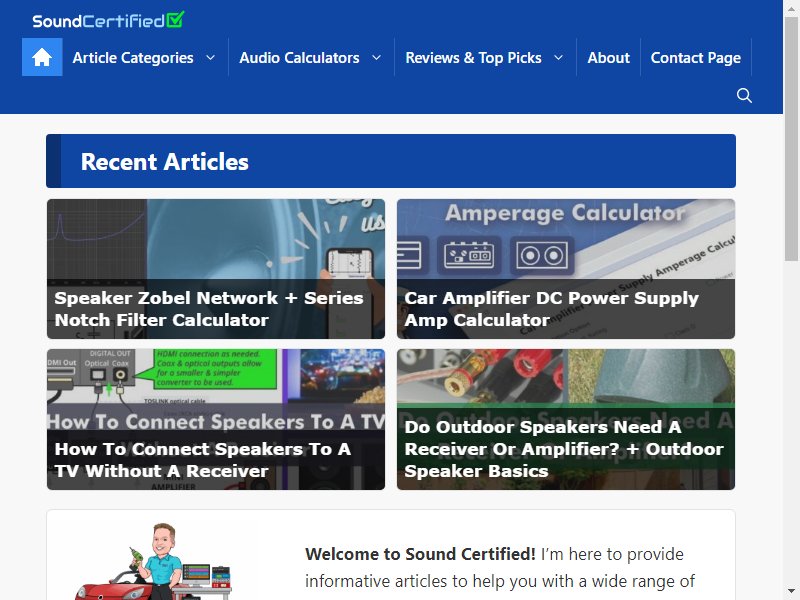The width and height of the screenshot is (800, 600).
Task: Click the SoundCertified logo
Action: [x=108, y=20]
